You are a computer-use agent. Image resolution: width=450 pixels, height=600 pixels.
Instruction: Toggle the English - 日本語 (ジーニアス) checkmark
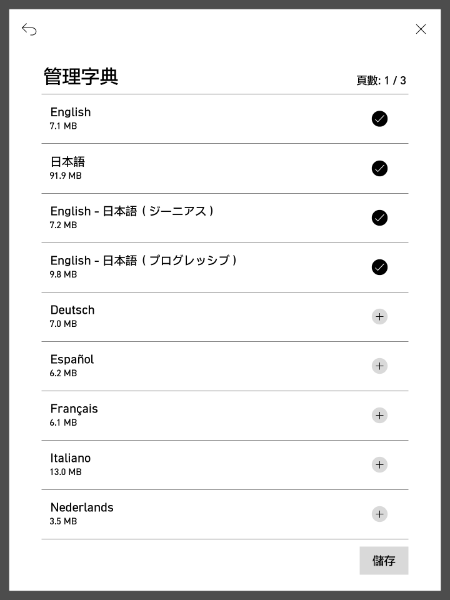tap(379, 218)
